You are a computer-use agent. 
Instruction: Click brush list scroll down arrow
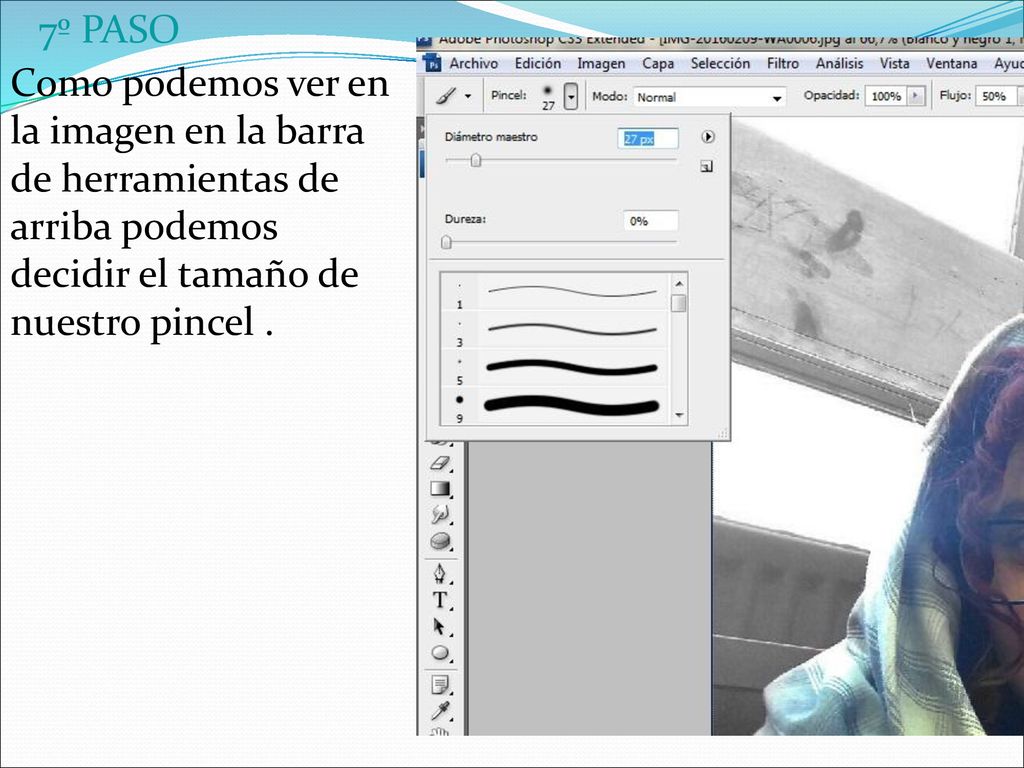click(679, 415)
